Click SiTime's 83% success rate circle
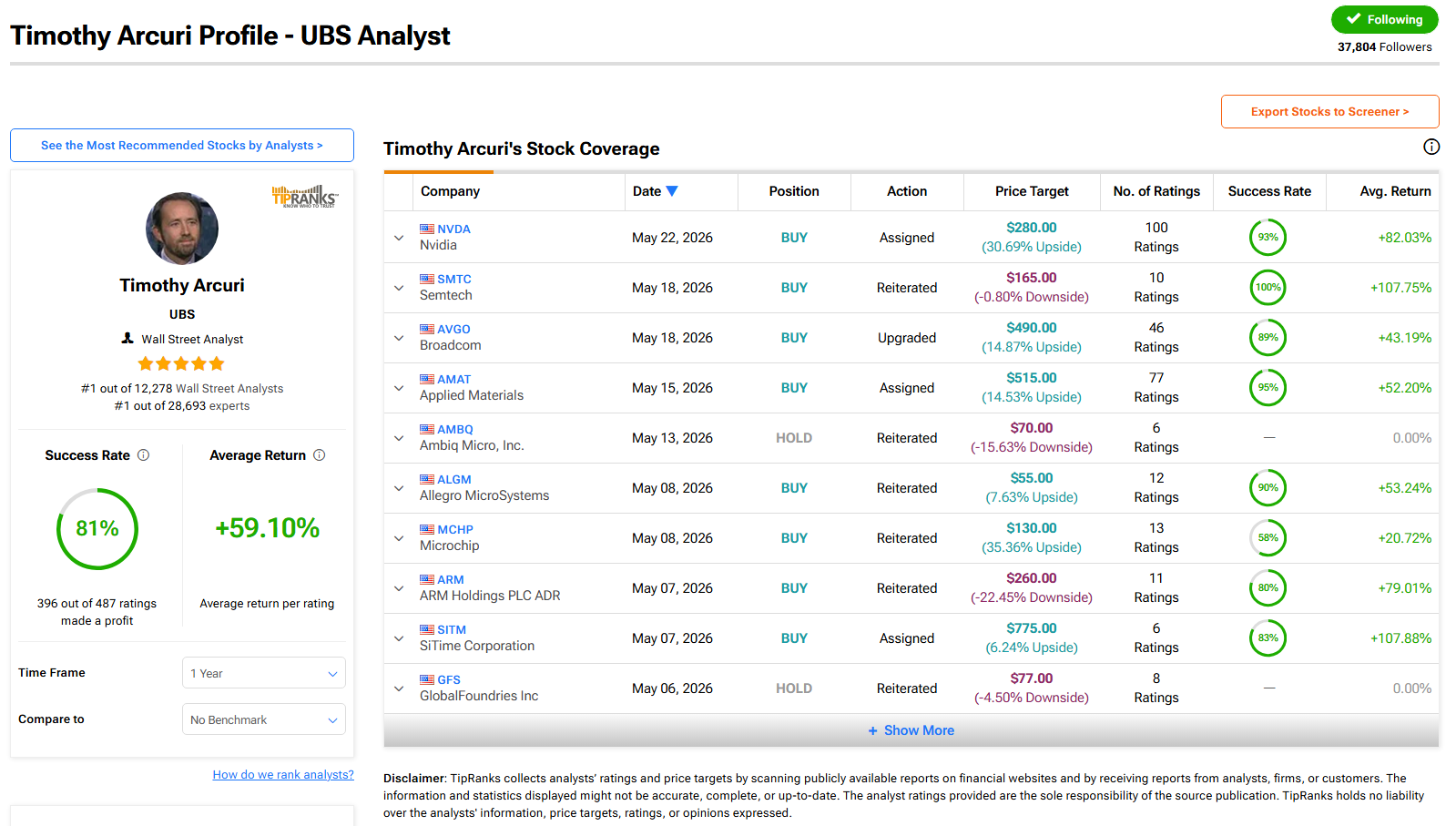 click(x=1268, y=638)
